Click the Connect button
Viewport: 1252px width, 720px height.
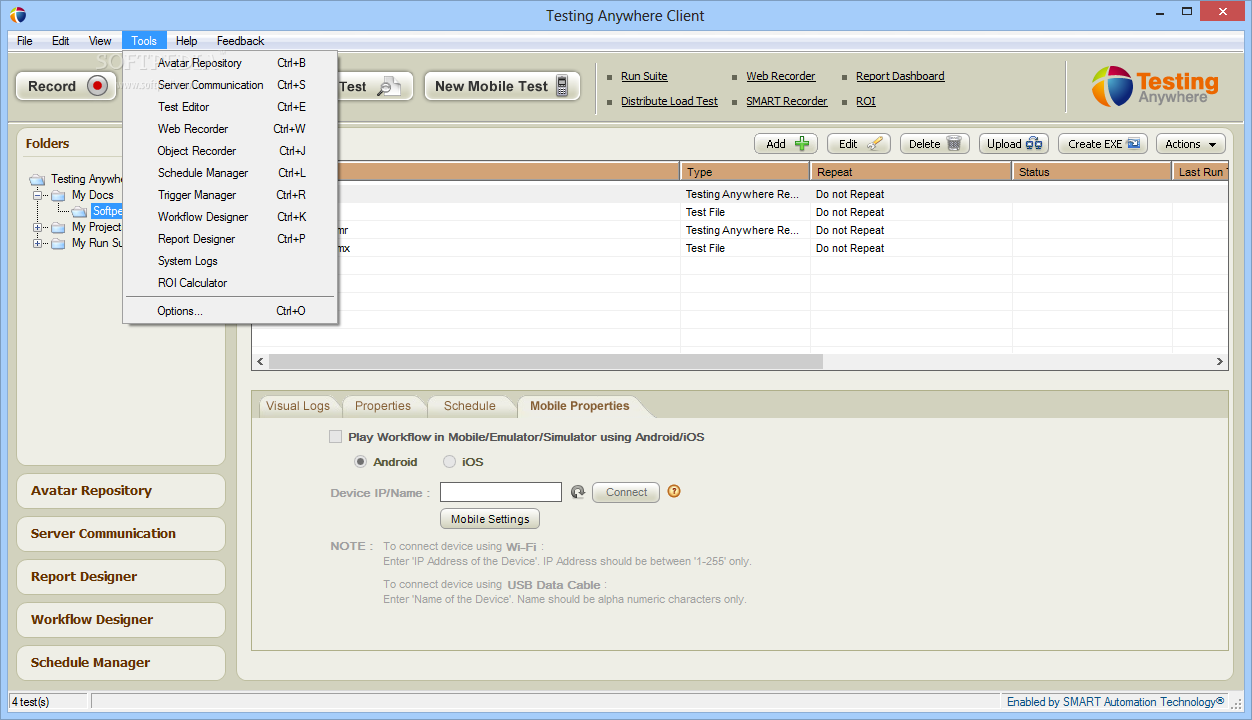pos(626,492)
